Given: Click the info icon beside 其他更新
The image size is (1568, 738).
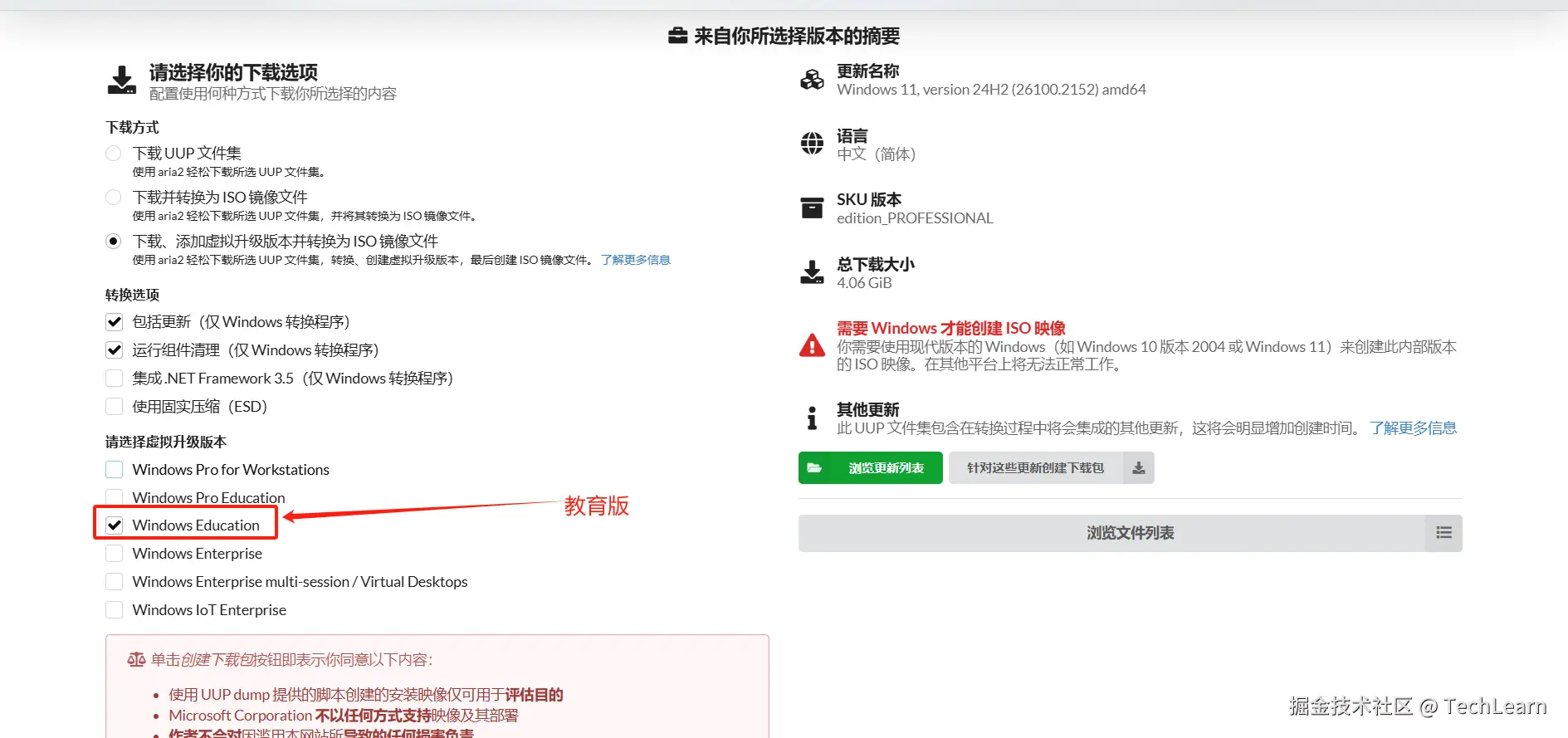Looking at the screenshot, I should pyautogui.click(x=812, y=418).
